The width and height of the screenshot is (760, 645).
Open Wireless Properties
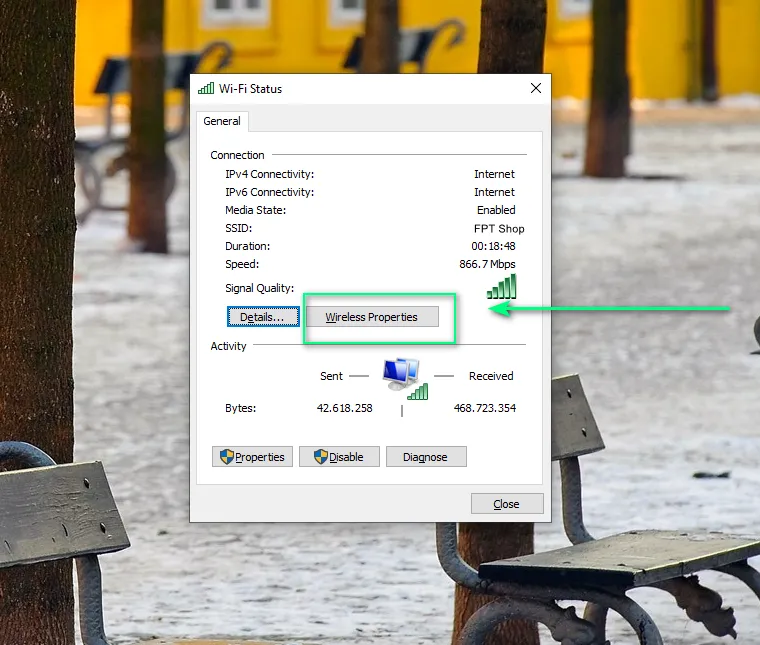coord(371,317)
